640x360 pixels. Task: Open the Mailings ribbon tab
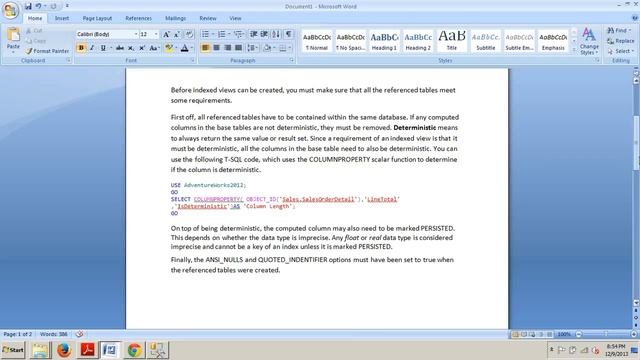(176, 18)
